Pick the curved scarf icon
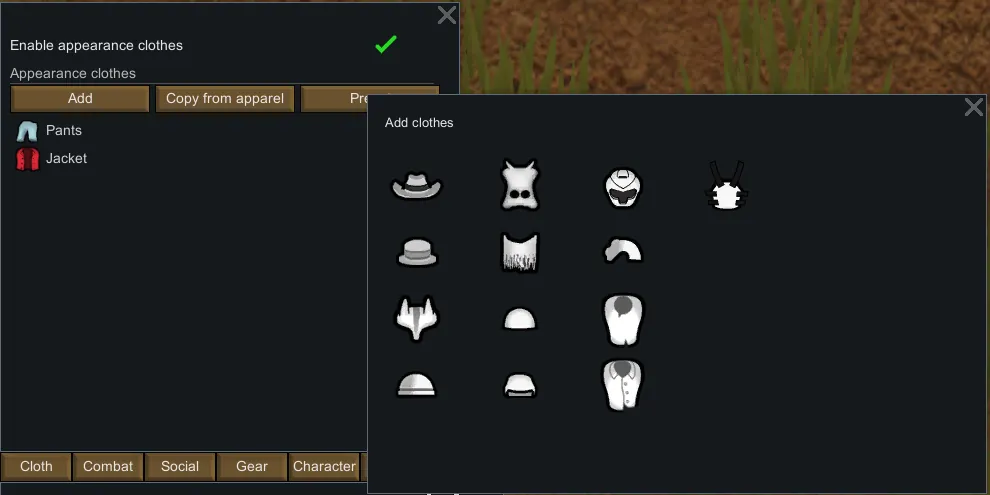The image size is (990, 495). pyautogui.click(x=623, y=251)
